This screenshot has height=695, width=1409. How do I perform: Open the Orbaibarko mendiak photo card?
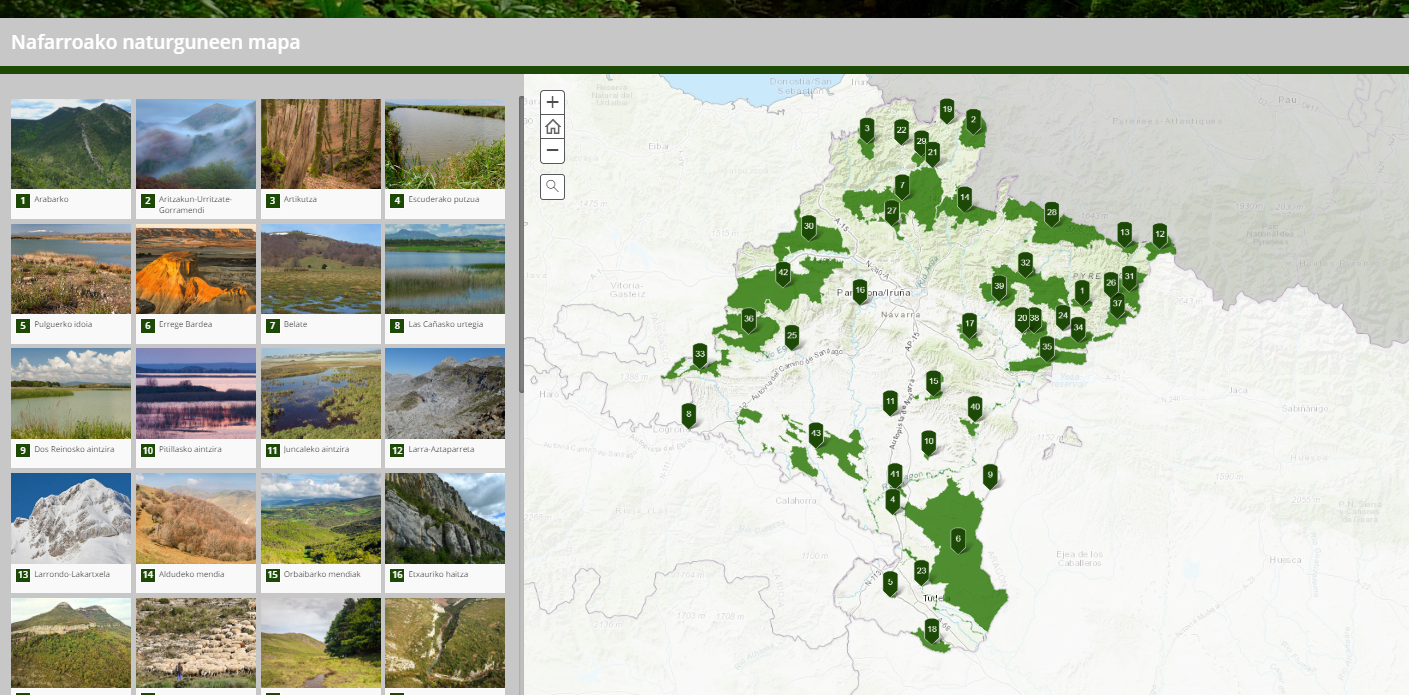[320, 533]
